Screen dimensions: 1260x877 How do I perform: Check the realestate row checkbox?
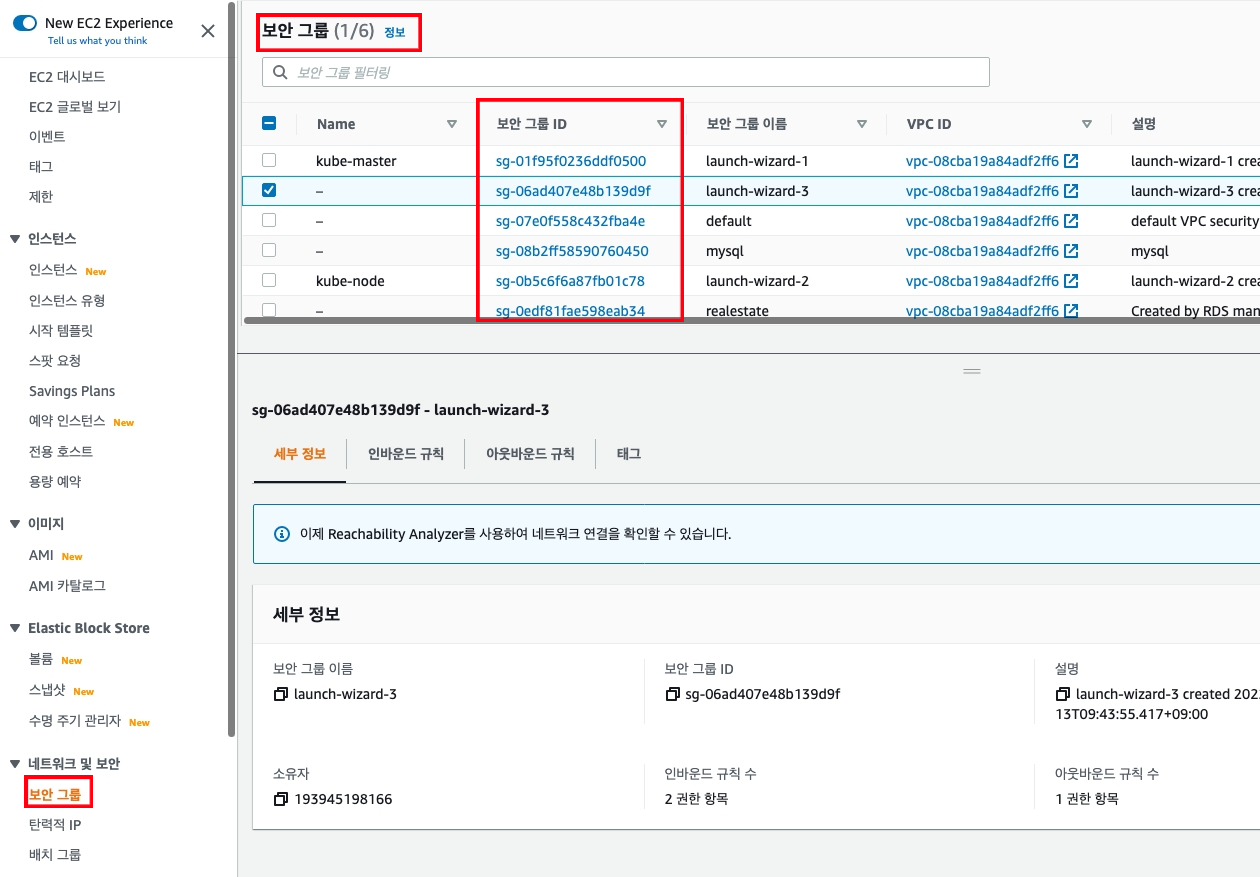pos(269,310)
